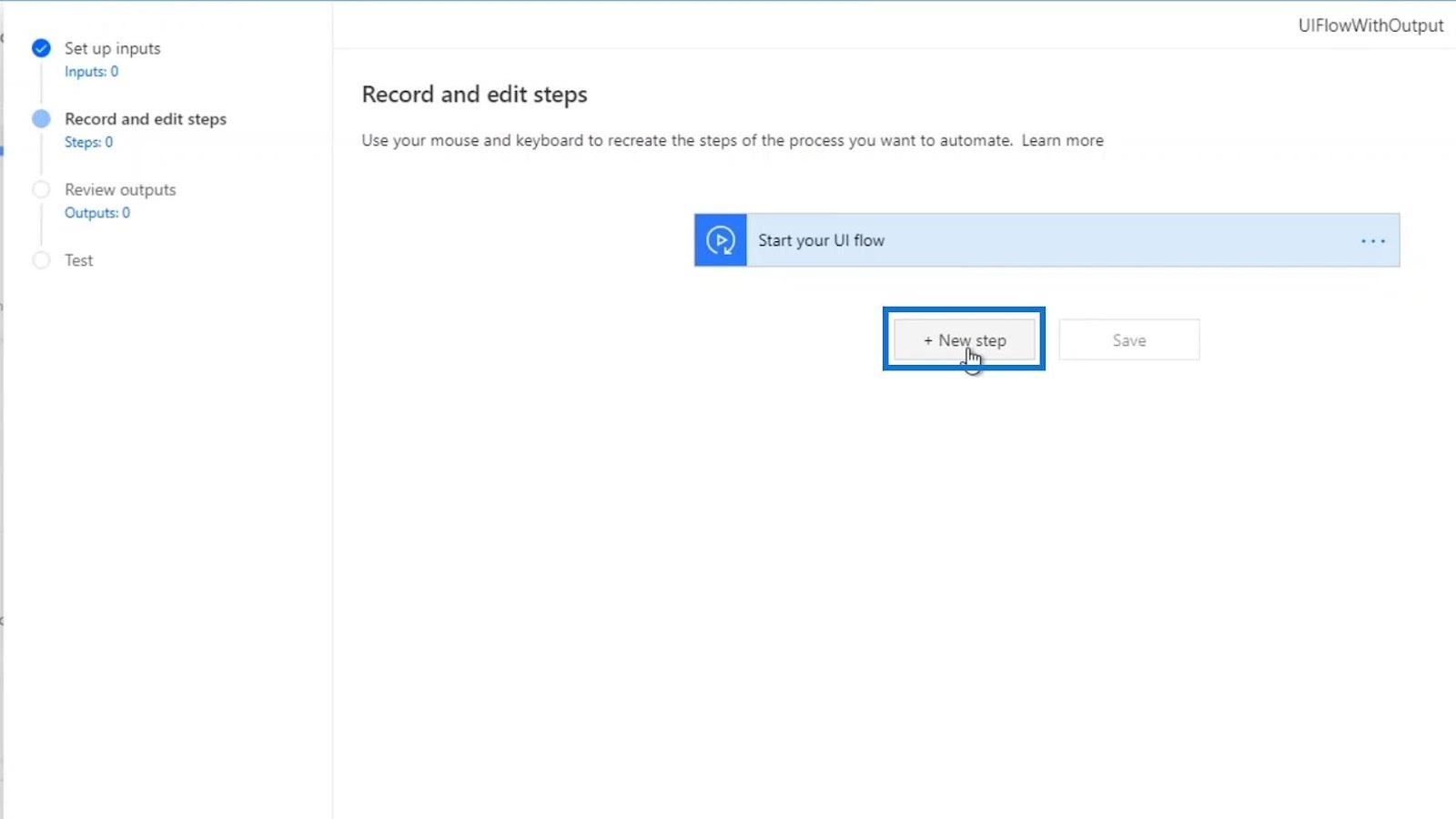Select the Record and edit steps stage

pyautogui.click(x=146, y=119)
